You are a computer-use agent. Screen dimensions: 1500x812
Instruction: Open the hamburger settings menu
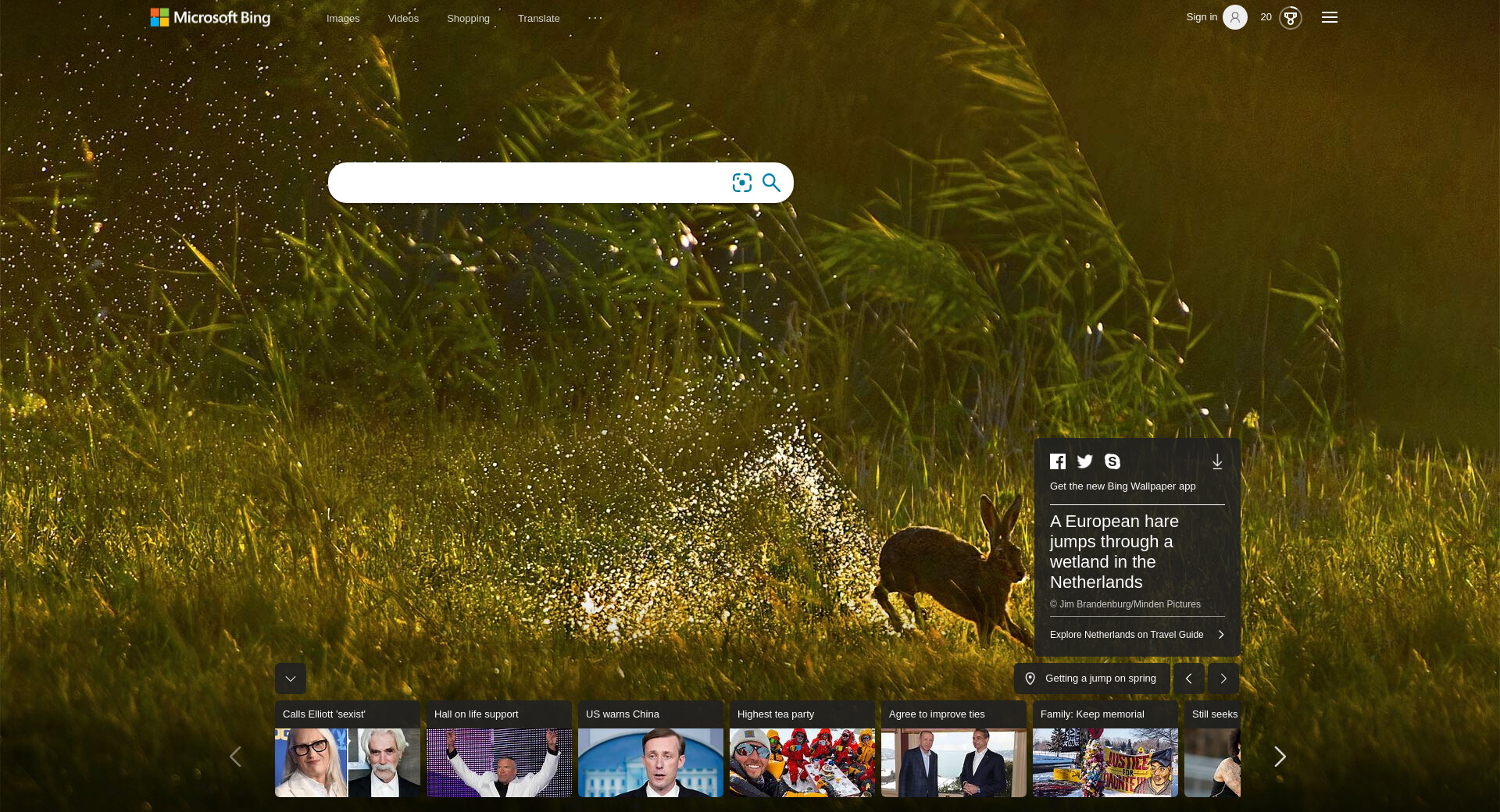(1330, 17)
